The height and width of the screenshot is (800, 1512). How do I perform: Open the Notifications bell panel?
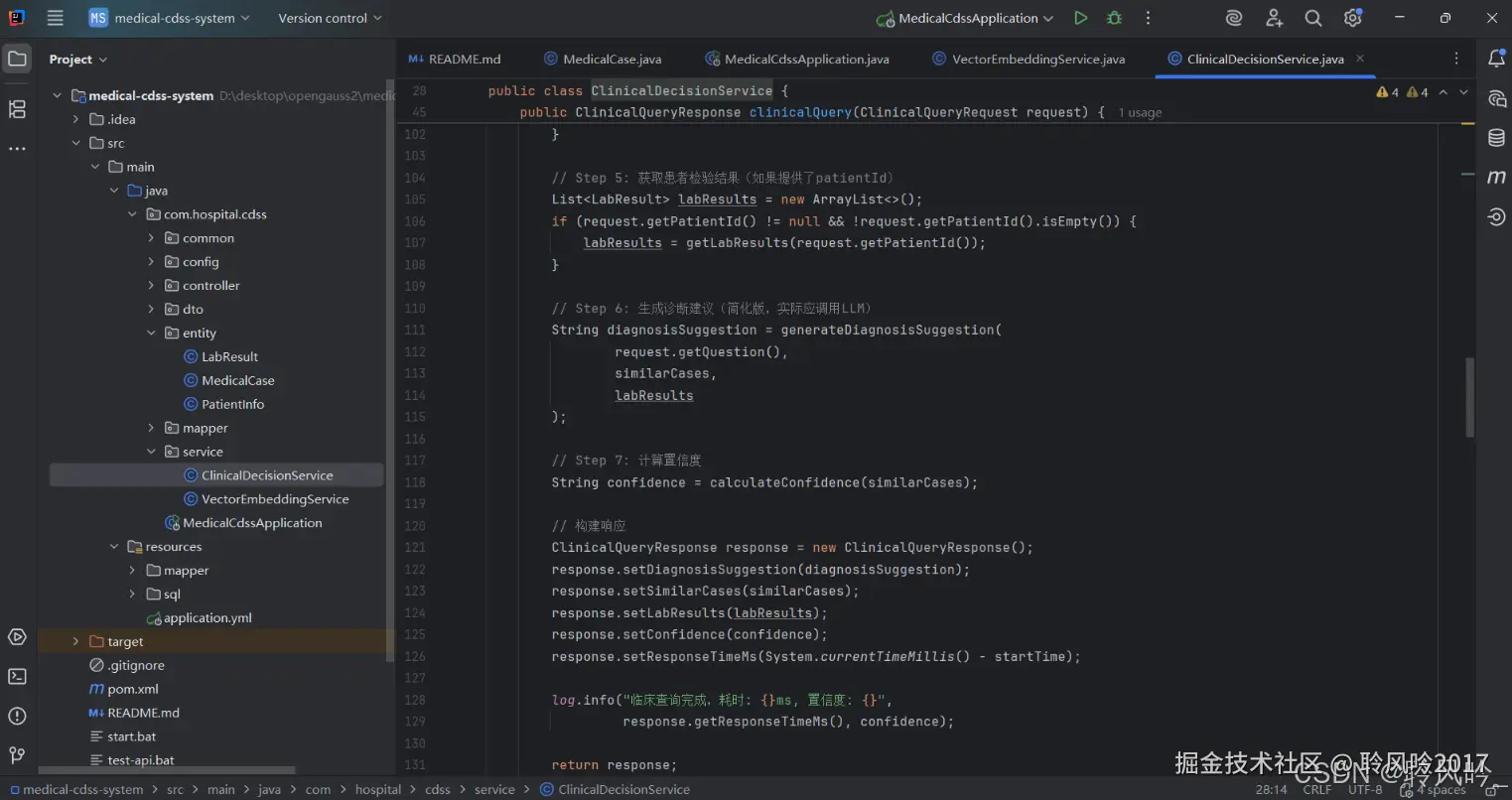(1496, 60)
